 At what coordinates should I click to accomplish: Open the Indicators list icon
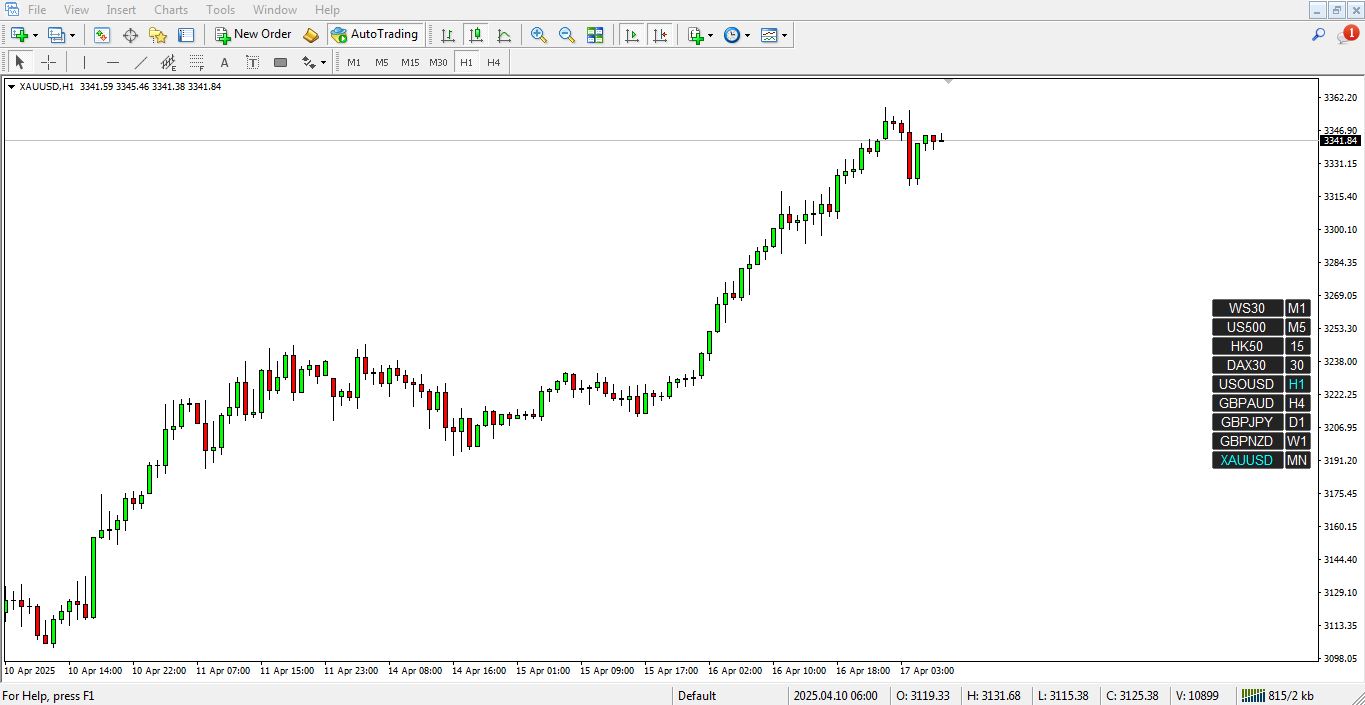coord(696,35)
